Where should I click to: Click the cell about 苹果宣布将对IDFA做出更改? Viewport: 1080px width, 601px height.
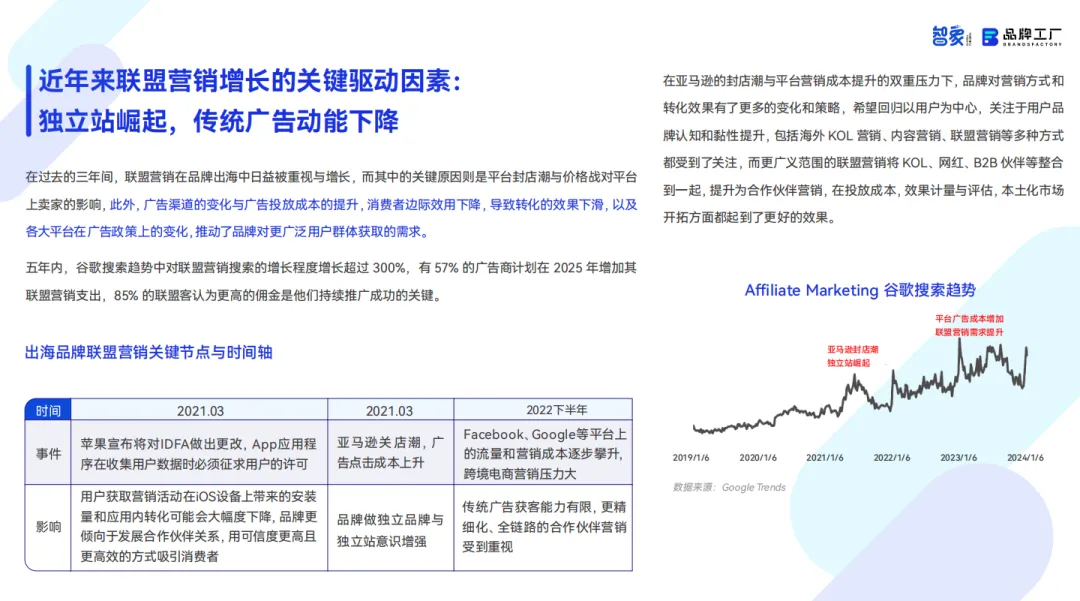click(x=199, y=454)
